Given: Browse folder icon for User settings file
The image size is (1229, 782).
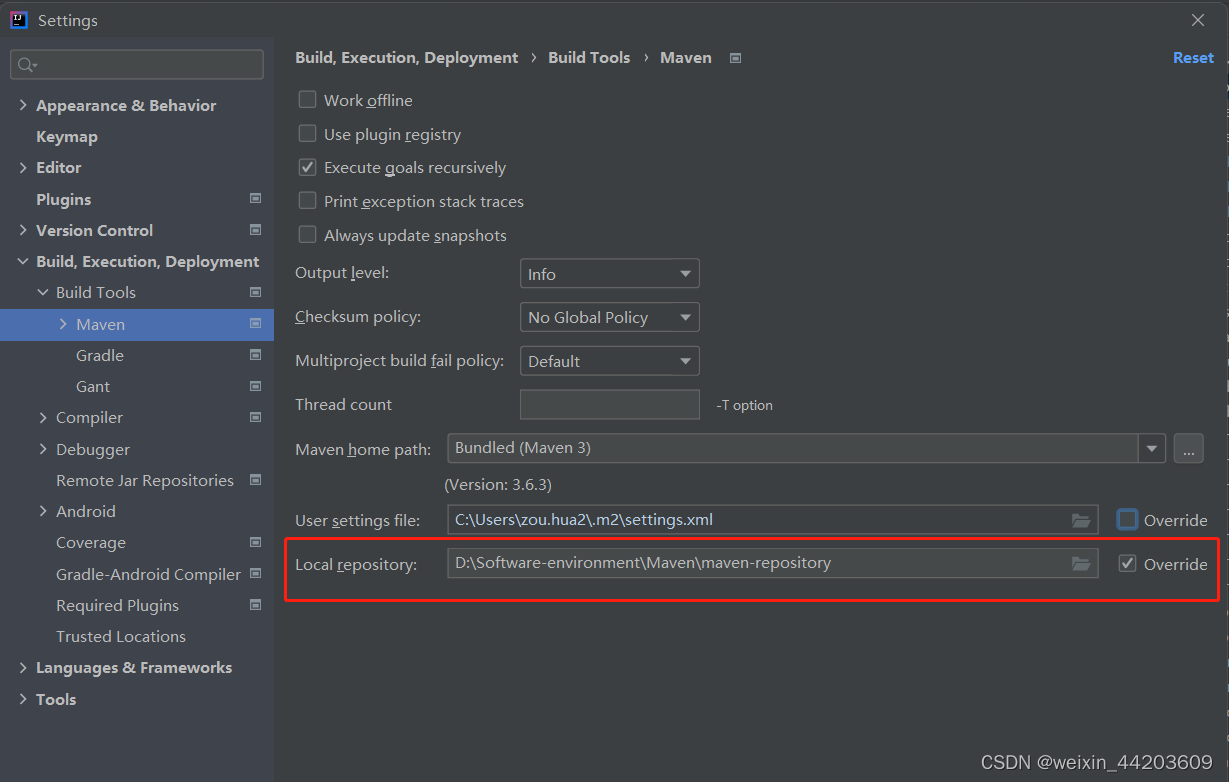Looking at the screenshot, I should [1081, 520].
